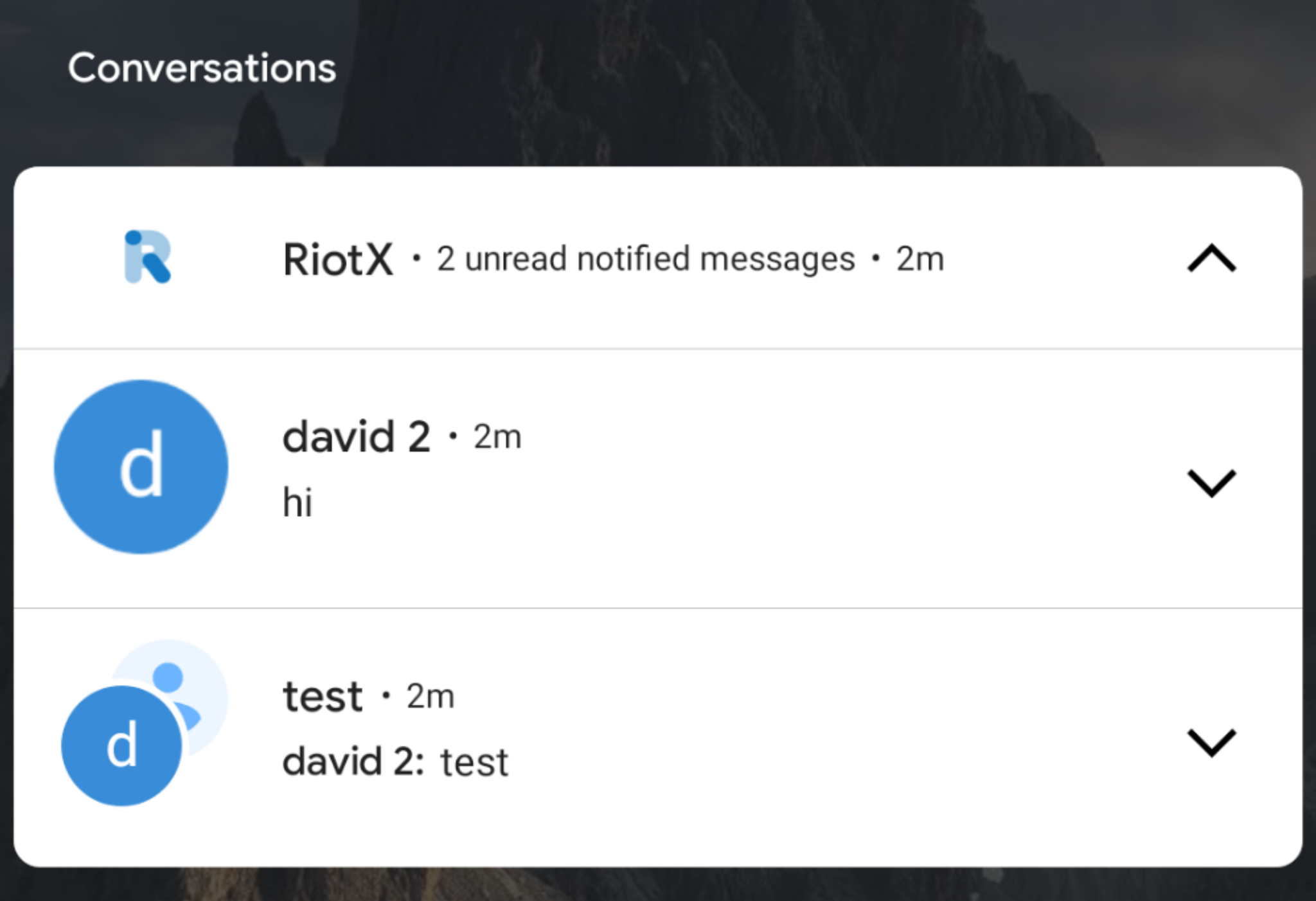
Task: Click the small front 'd' avatar in test conversation
Action: click(121, 746)
